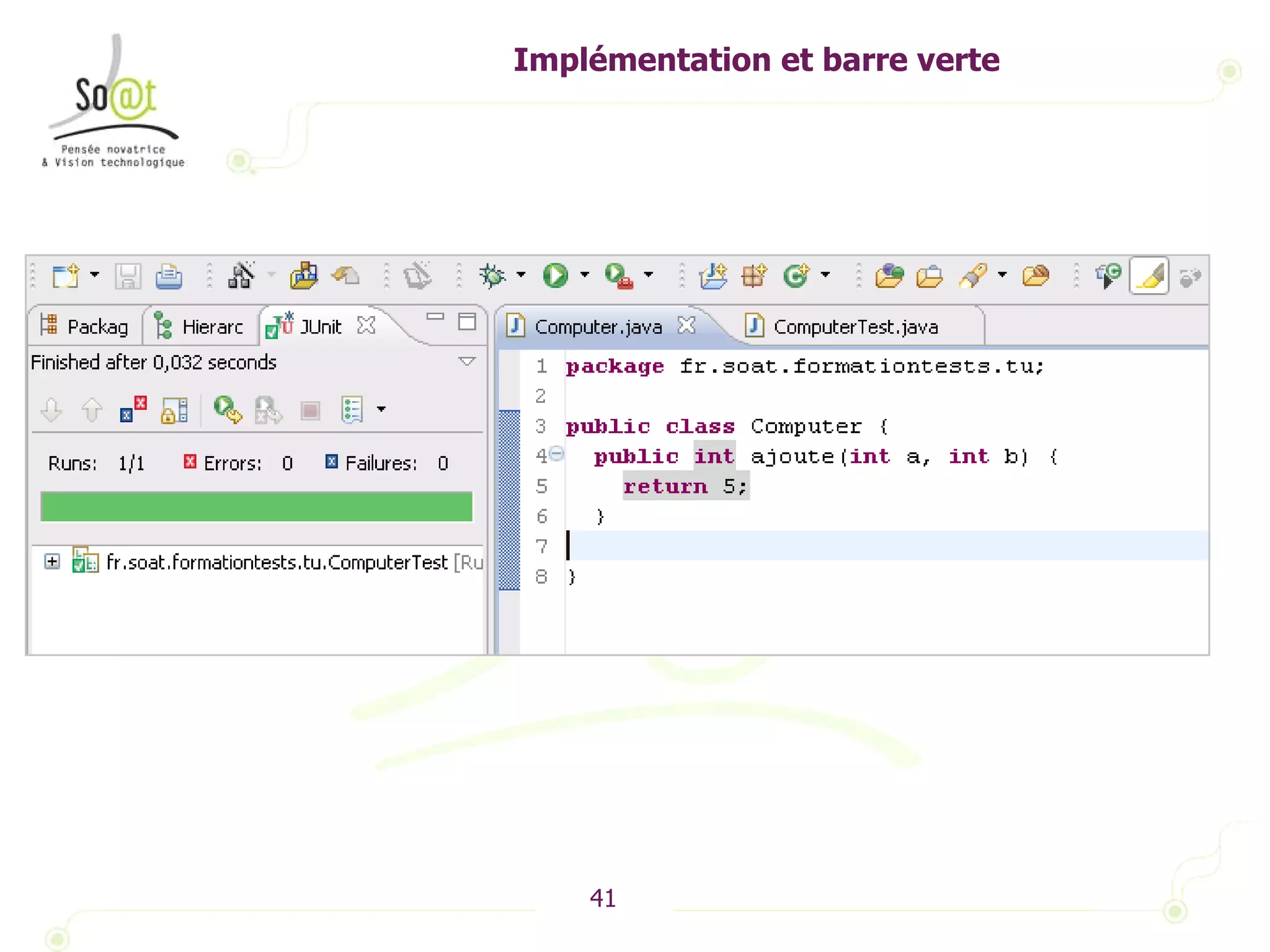This screenshot has height=952, width=1270.
Task: Open the New wizard dropdown arrow
Action: pyautogui.click(x=94, y=274)
